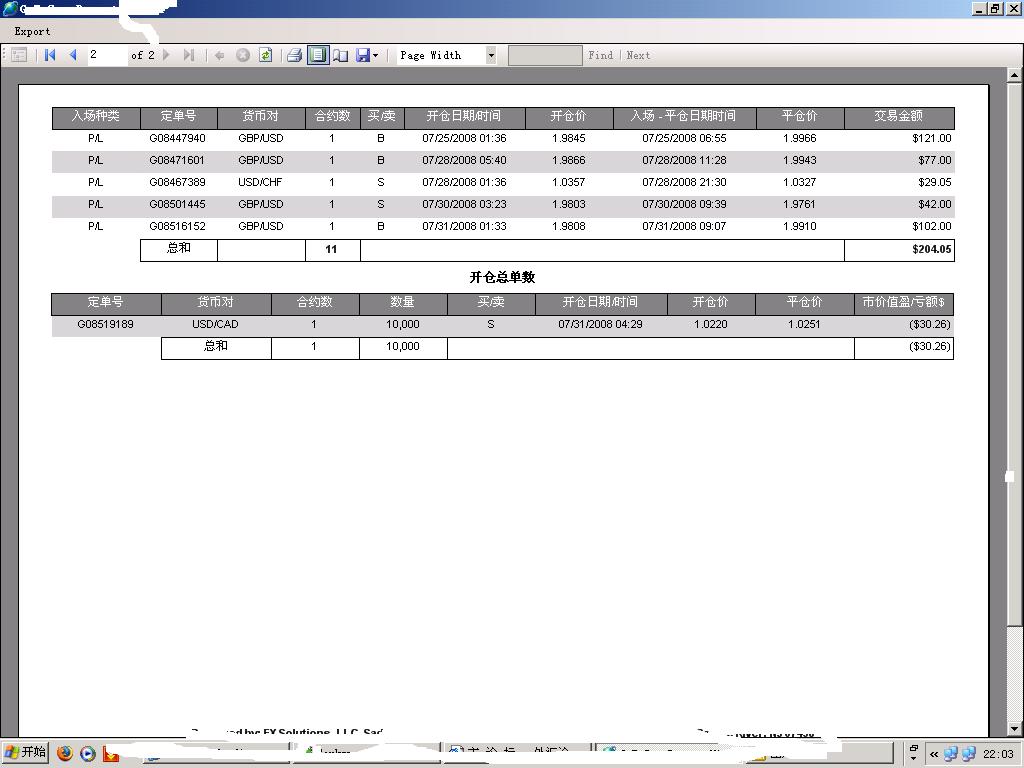
Task: Click the red-yellow quick launch icon
Action: (110, 753)
